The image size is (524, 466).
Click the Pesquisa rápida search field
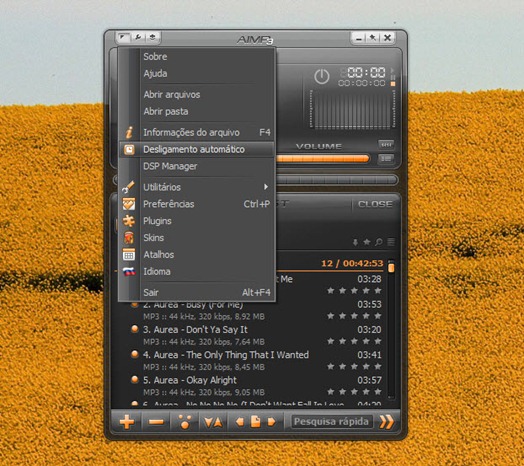pyautogui.click(x=332, y=422)
